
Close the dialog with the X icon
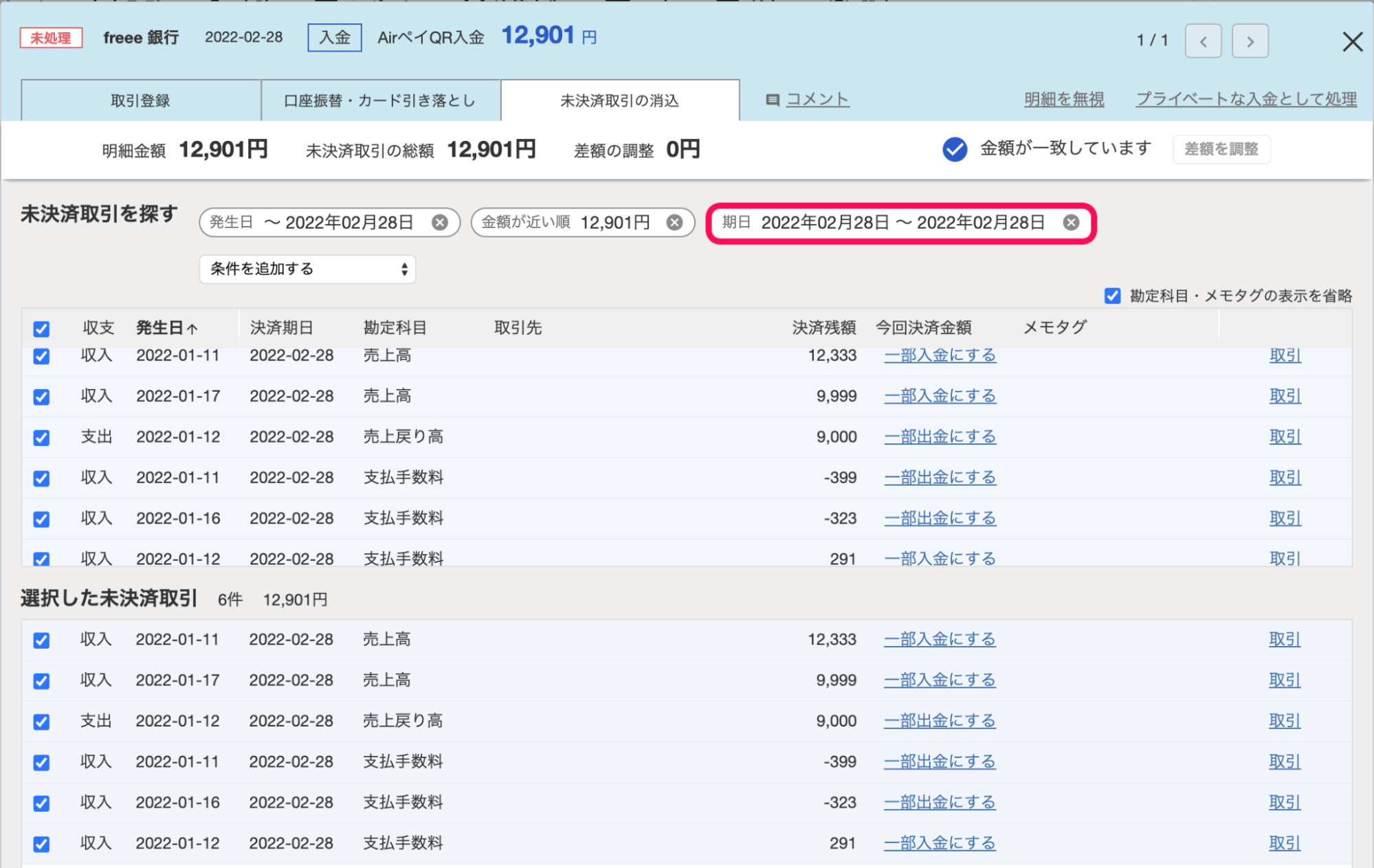(x=1352, y=42)
